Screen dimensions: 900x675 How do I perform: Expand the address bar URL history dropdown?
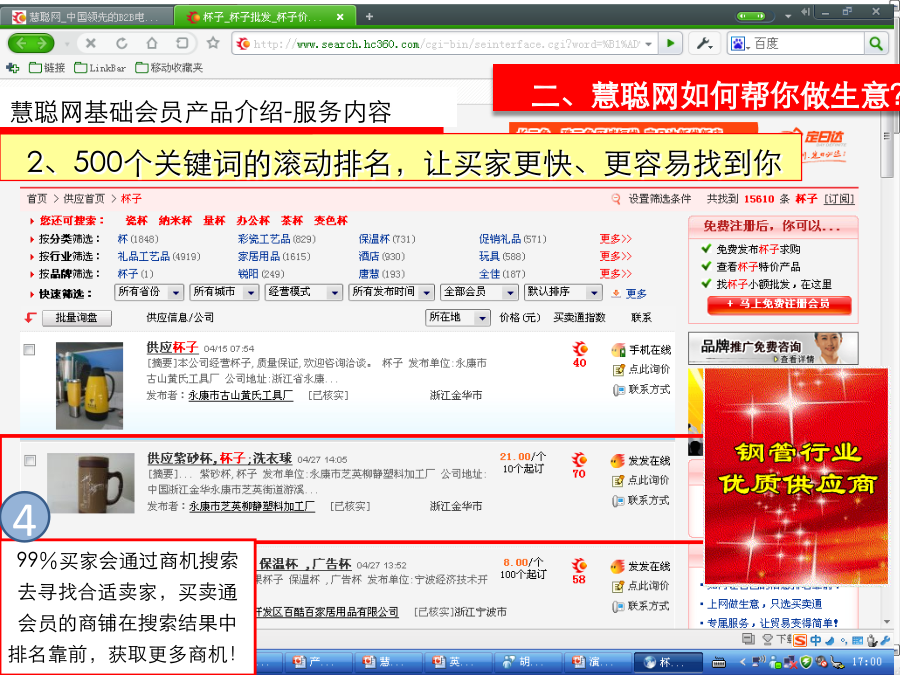pos(649,44)
